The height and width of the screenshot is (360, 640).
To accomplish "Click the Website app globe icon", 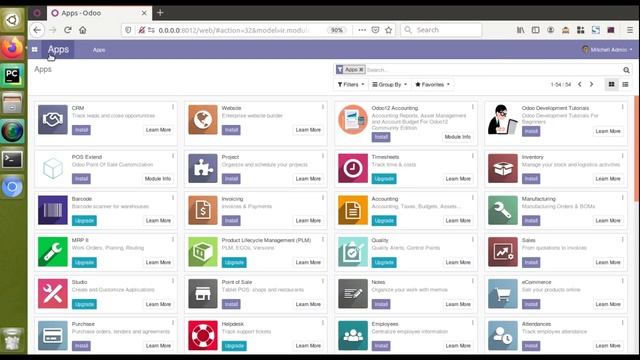I will pyautogui.click(x=203, y=120).
